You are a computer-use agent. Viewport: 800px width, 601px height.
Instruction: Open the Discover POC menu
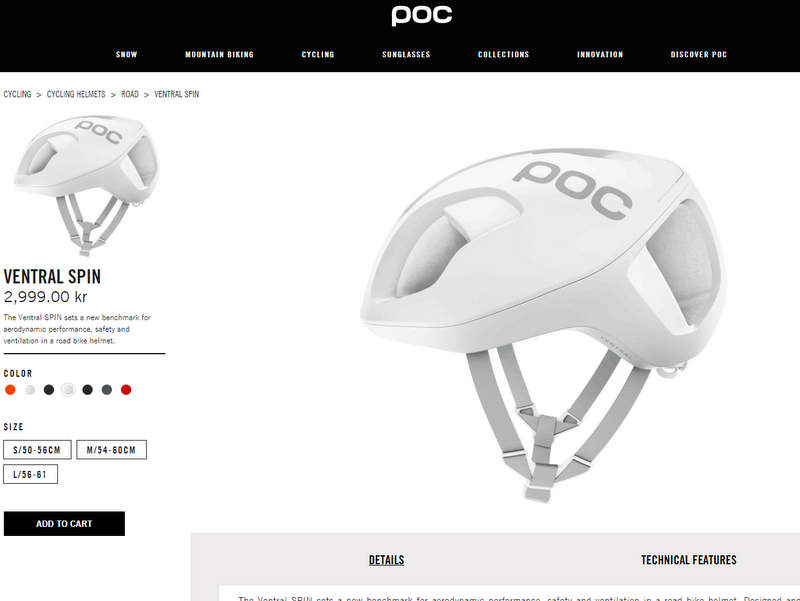click(x=698, y=55)
